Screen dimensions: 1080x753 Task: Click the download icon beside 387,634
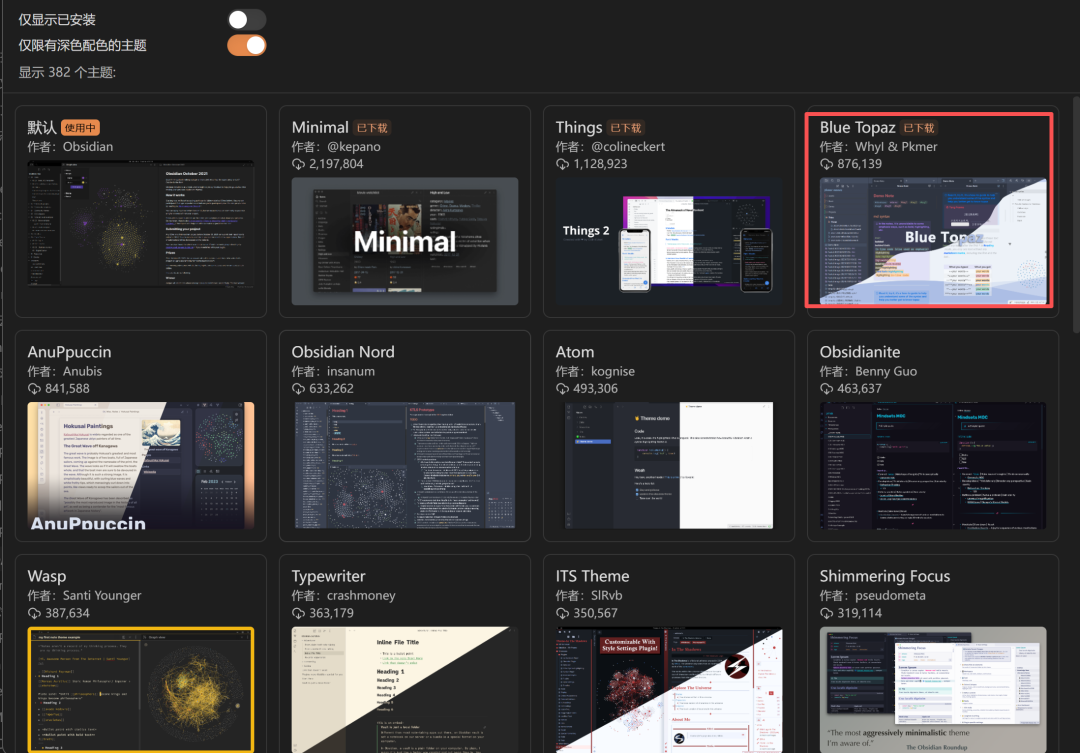coord(34,613)
